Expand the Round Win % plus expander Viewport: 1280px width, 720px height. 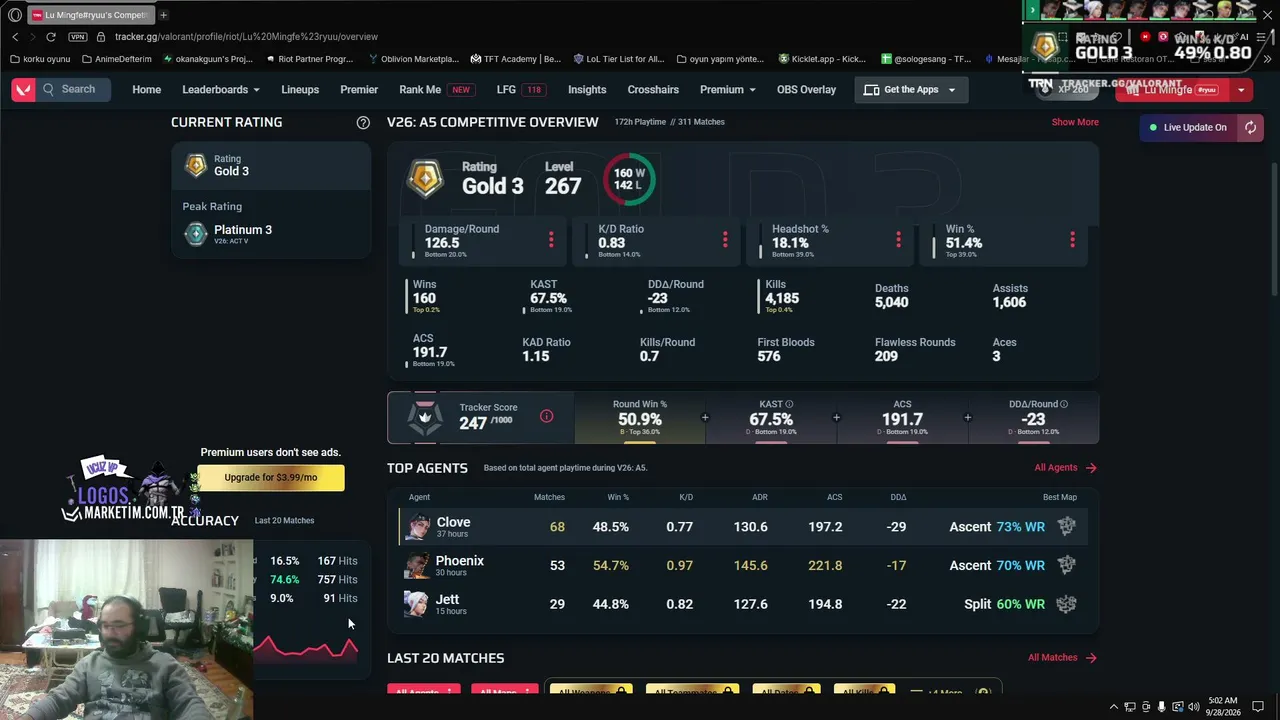coord(705,418)
